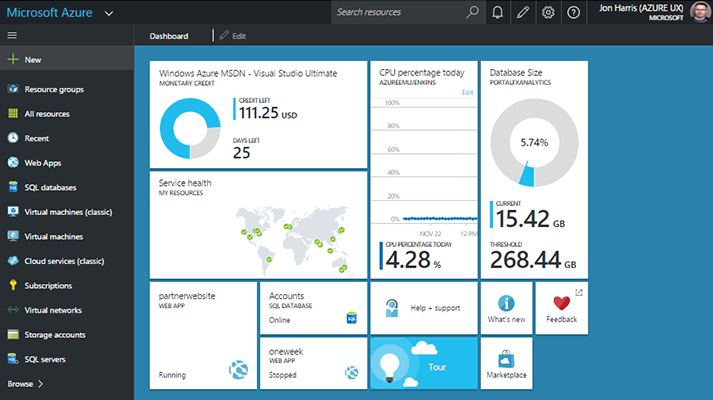Click the Service health world map
713x400 pixels.
295,240
